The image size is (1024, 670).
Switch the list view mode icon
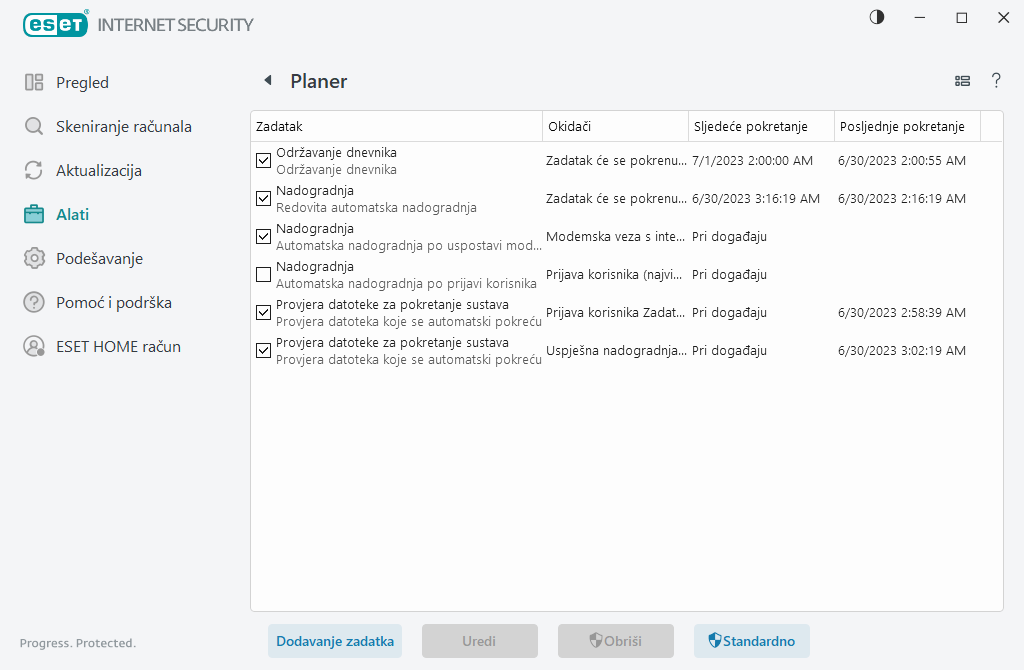click(962, 81)
